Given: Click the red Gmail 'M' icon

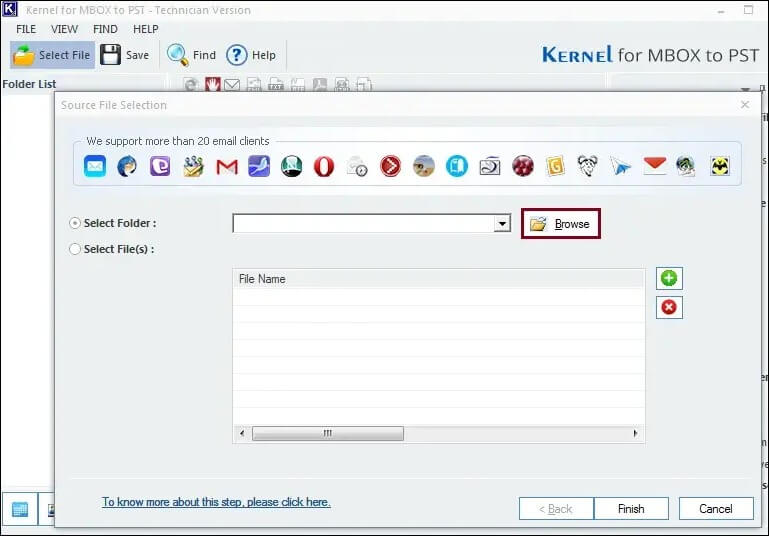Looking at the screenshot, I should click(x=227, y=167).
